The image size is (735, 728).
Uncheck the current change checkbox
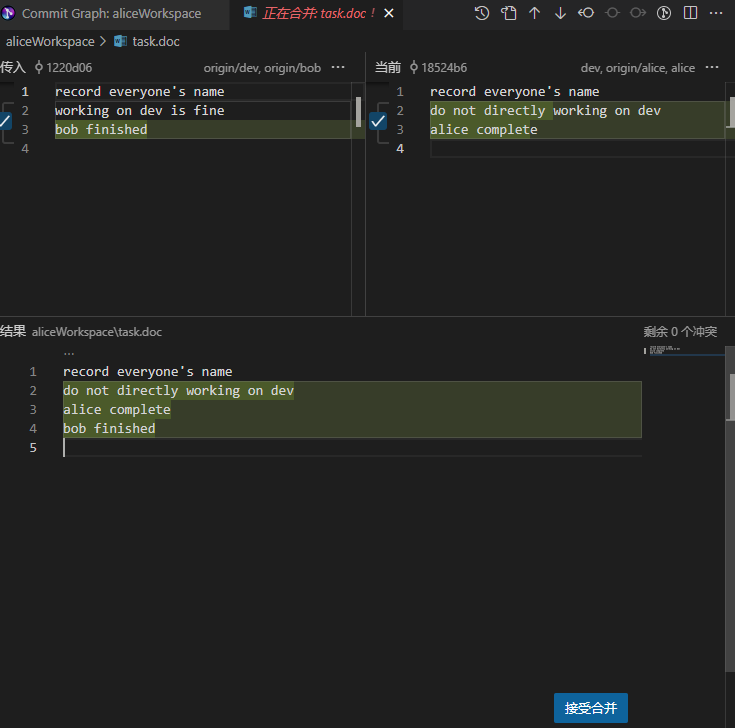tap(378, 121)
